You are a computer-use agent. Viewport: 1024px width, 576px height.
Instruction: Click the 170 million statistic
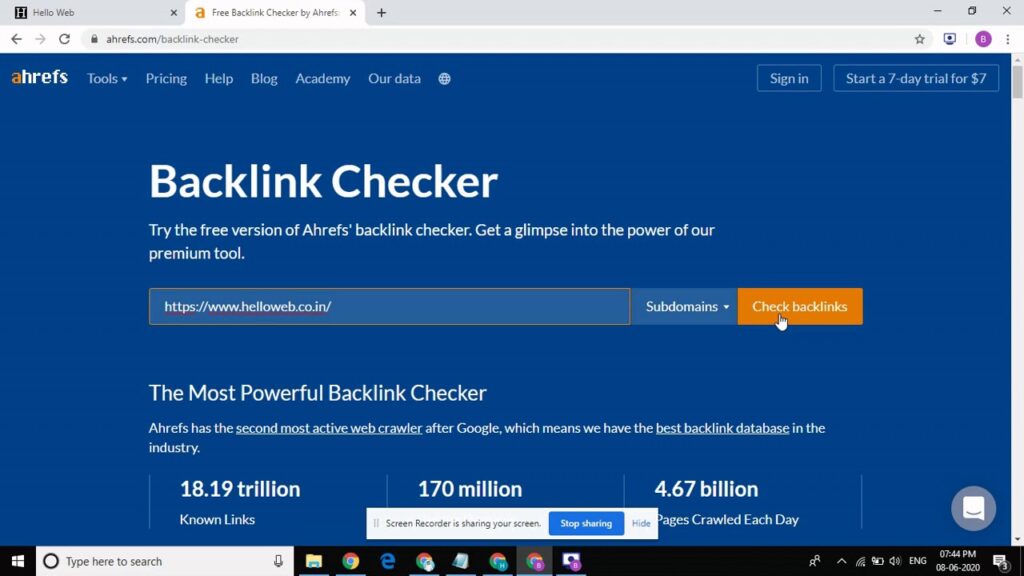click(470, 488)
